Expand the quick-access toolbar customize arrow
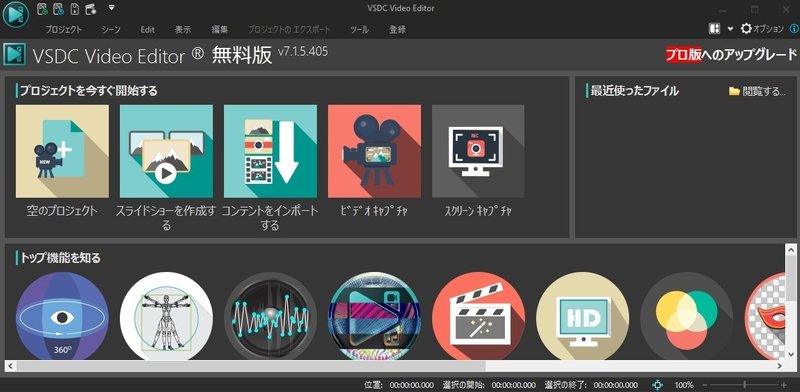Screen dimensions: 800x392 112,8
